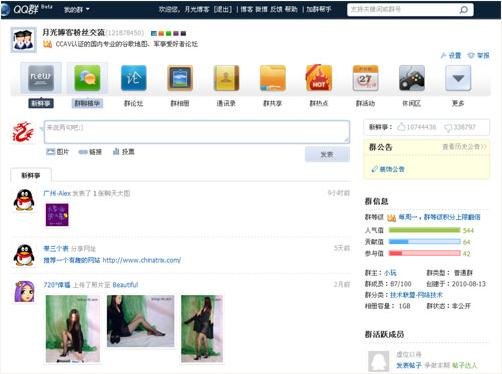Open the purple chat image thumbnail

tap(57, 215)
